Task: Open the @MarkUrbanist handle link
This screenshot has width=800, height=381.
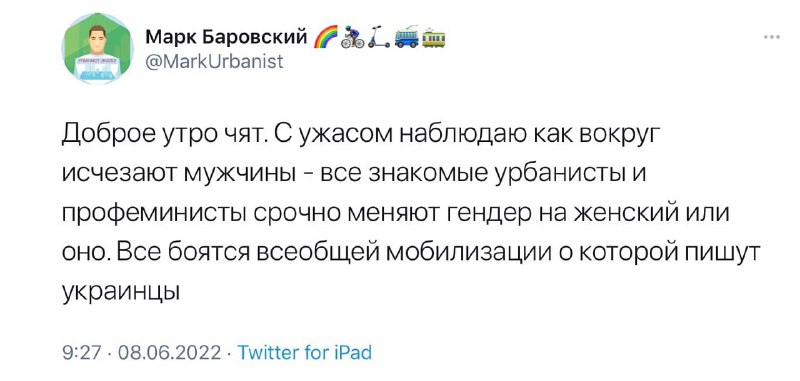Action: coord(214,61)
